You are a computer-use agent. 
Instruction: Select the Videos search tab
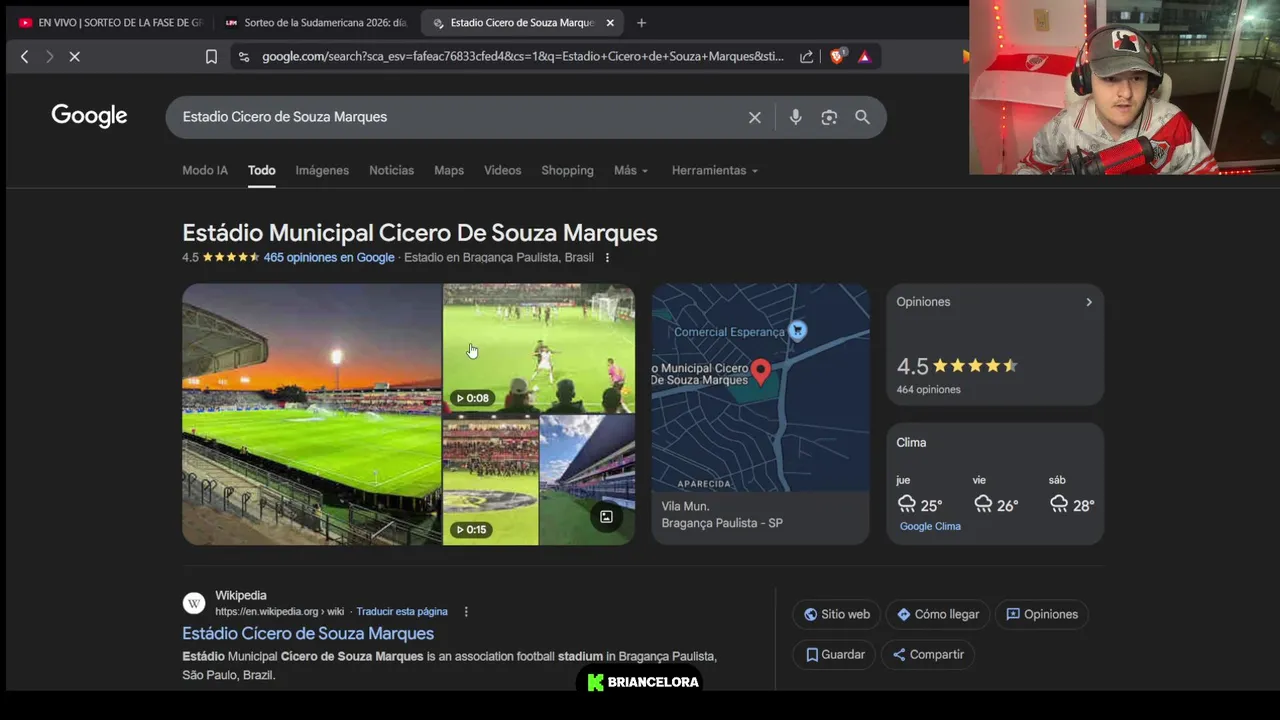(x=502, y=170)
